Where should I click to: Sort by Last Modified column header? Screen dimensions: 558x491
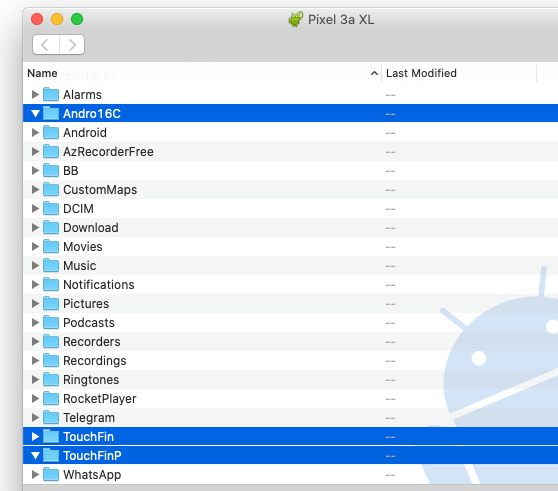421,73
